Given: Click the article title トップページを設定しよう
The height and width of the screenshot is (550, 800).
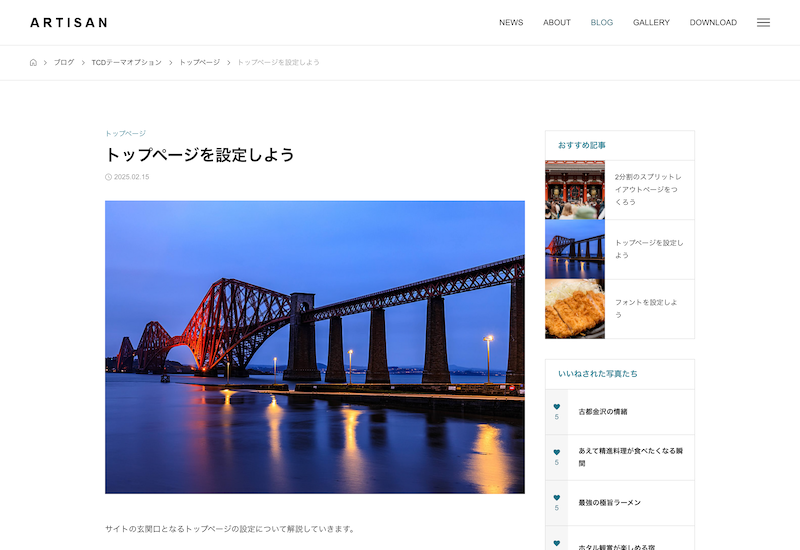Looking at the screenshot, I should pos(200,155).
